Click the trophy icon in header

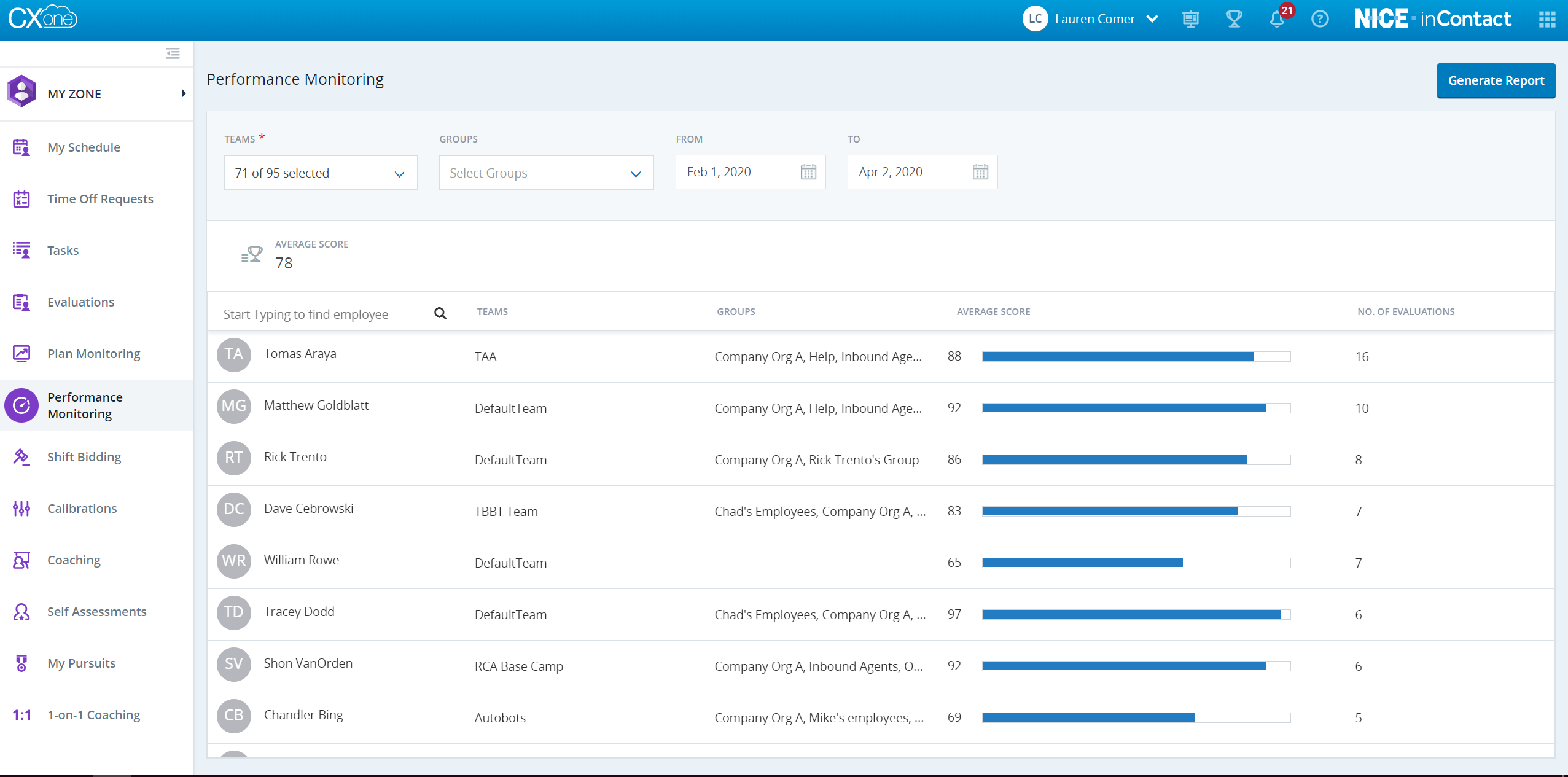tap(1234, 19)
